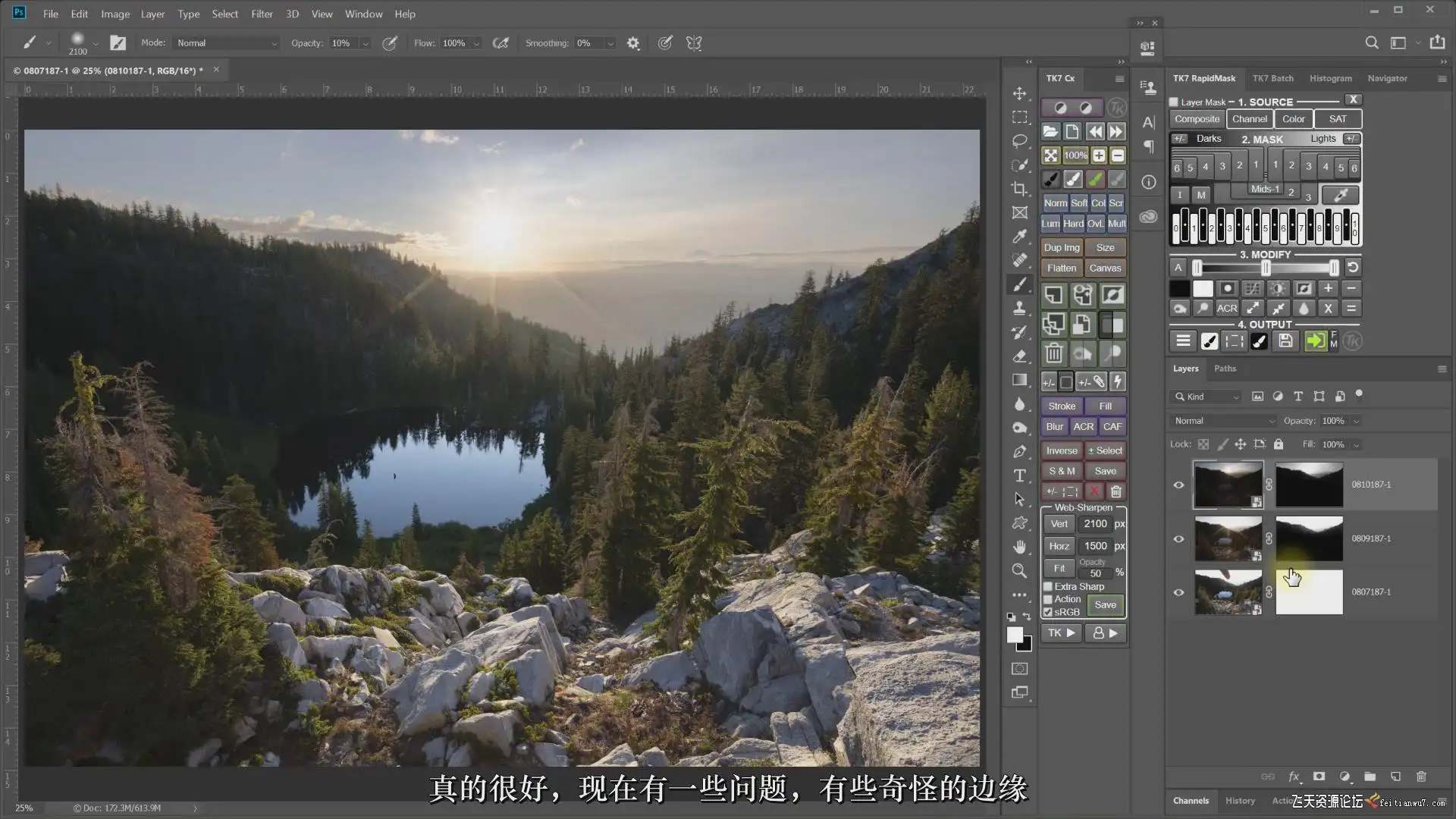The image size is (1456, 819).
Task: Select the Lasso tool
Action: (x=1020, y=141)
